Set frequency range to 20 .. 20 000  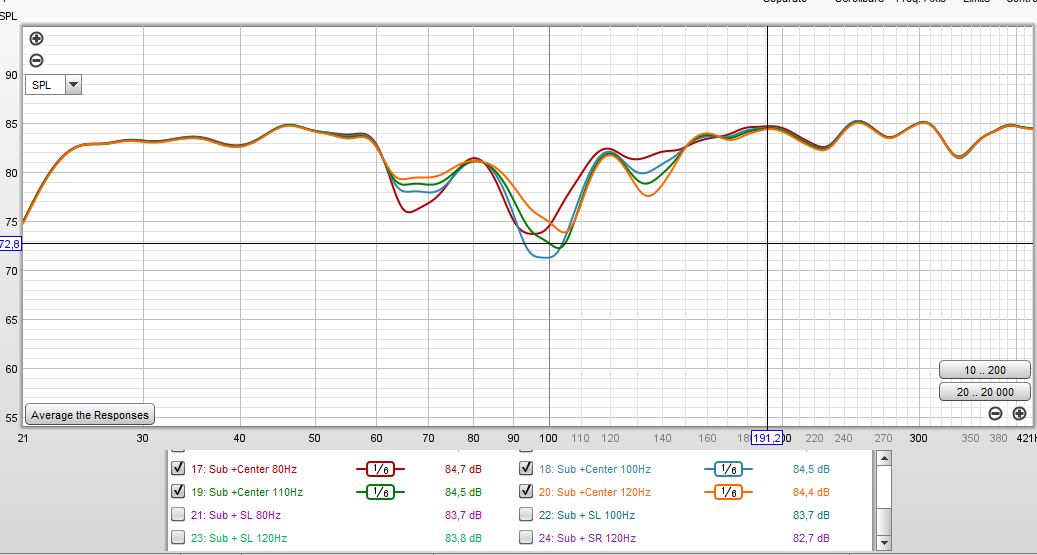coord(985,392)
